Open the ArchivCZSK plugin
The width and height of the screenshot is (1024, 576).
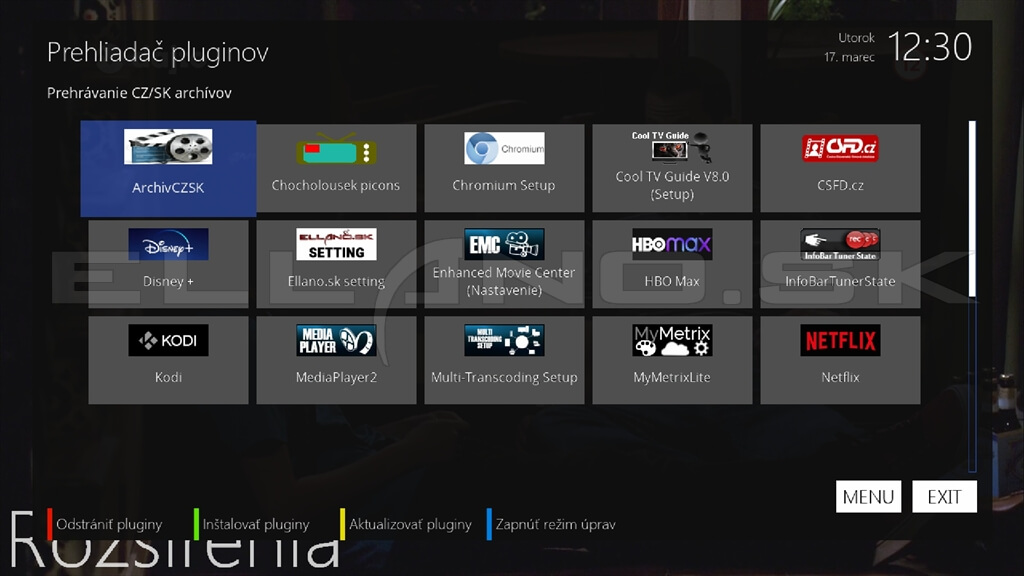tap(168, 168)
